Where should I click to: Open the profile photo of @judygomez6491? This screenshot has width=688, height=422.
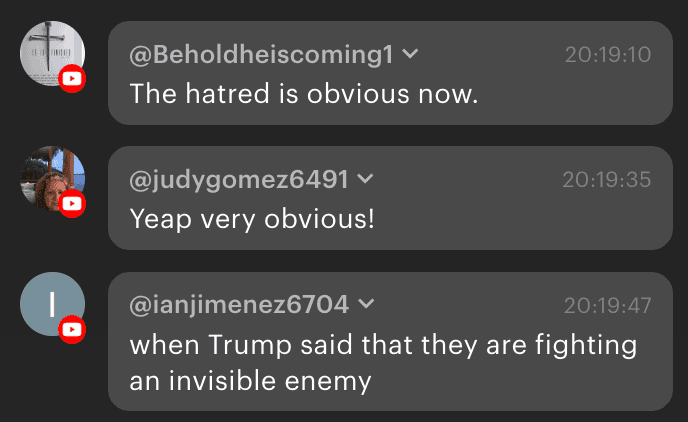tap(50, 176)
